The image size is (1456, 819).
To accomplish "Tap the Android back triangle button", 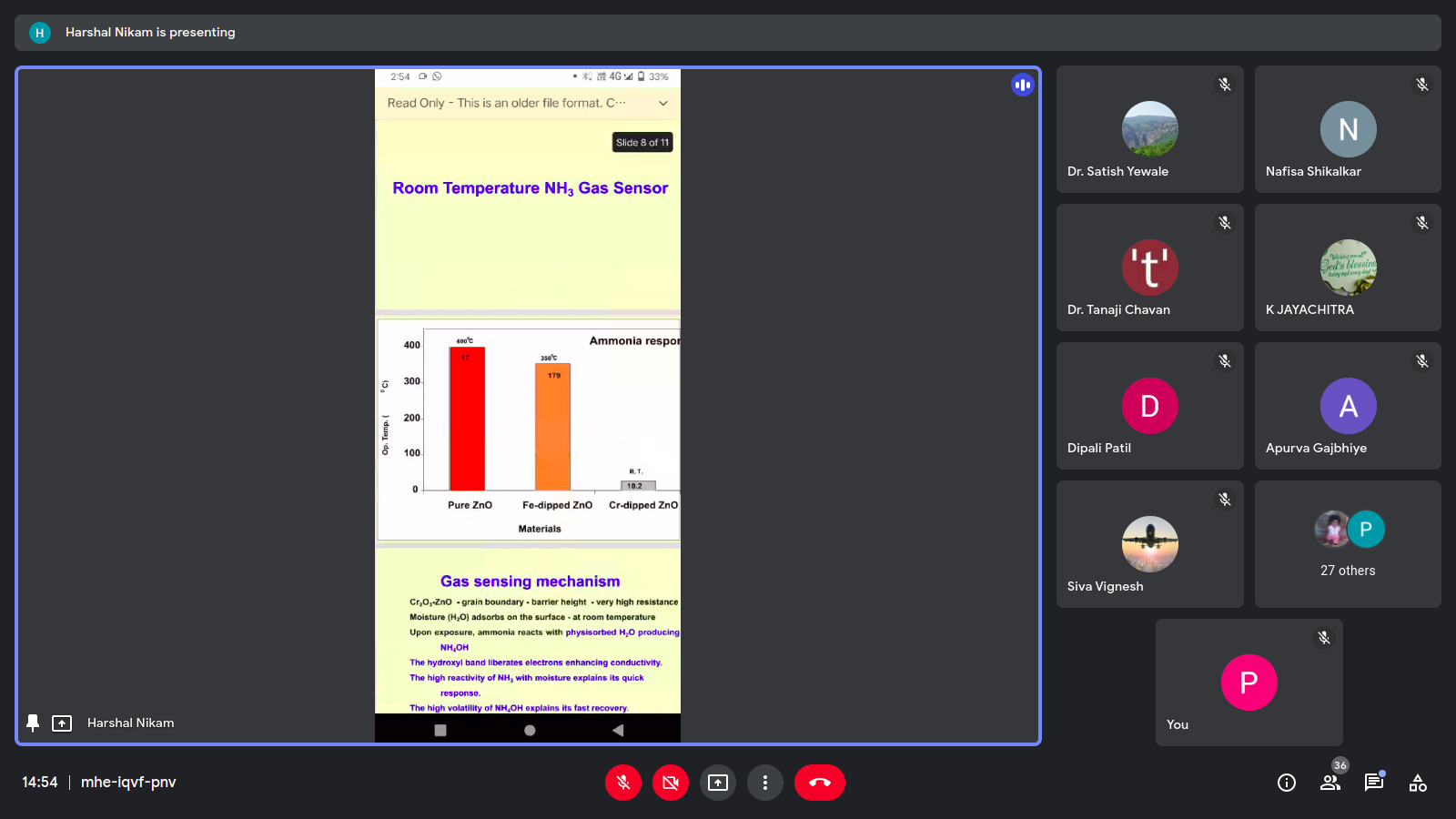I will [618, 730].
